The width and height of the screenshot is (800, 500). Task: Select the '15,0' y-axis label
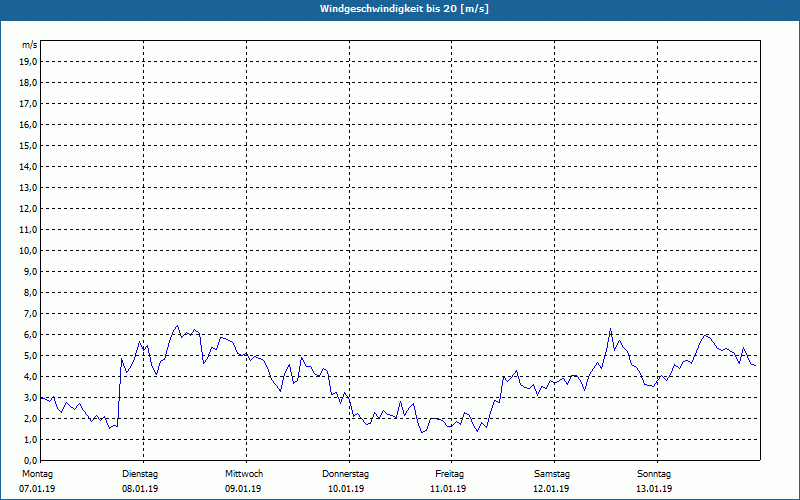pyautogui.click(x=29, y=145)
